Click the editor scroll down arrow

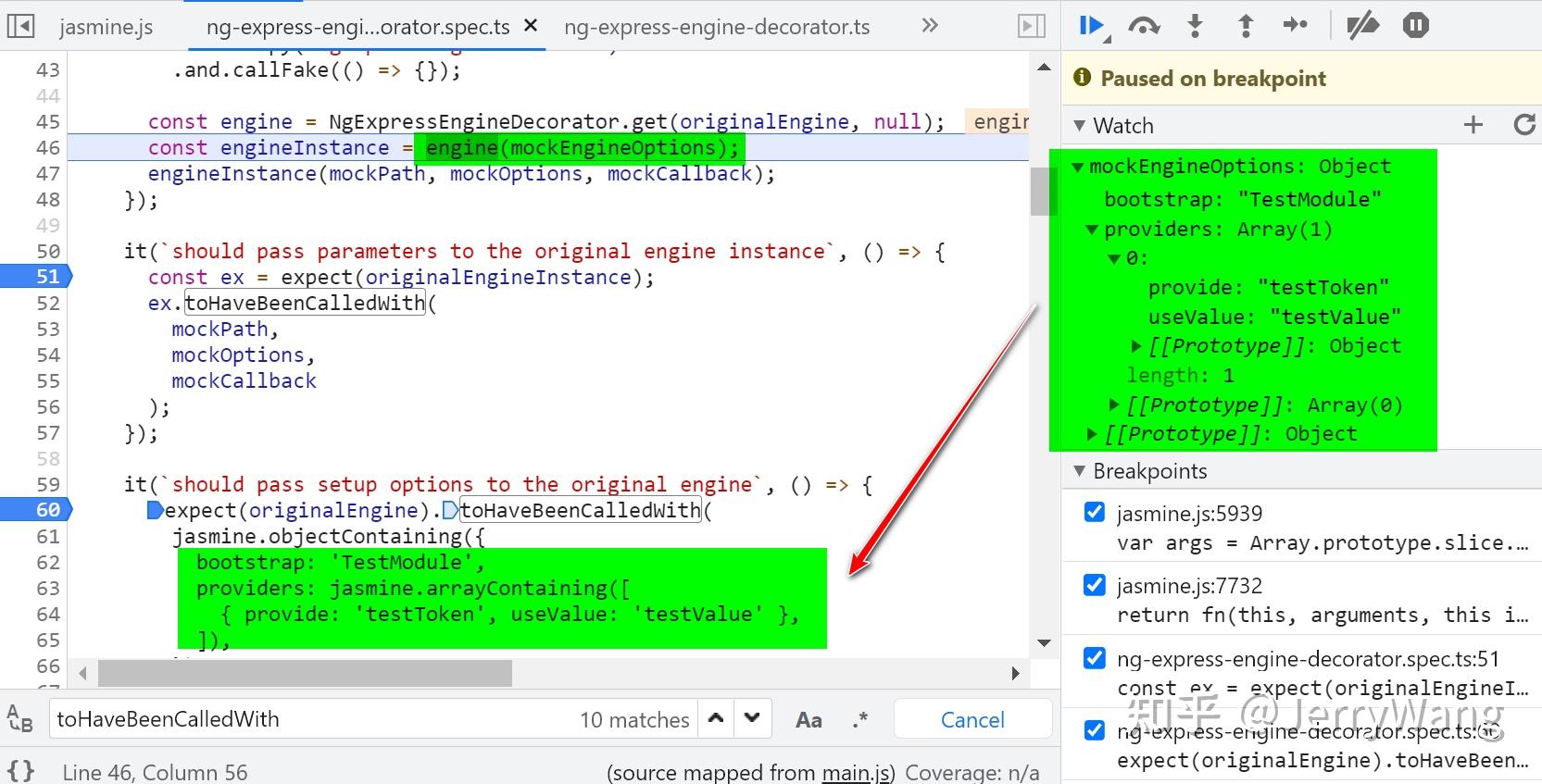click(1044, 642)
